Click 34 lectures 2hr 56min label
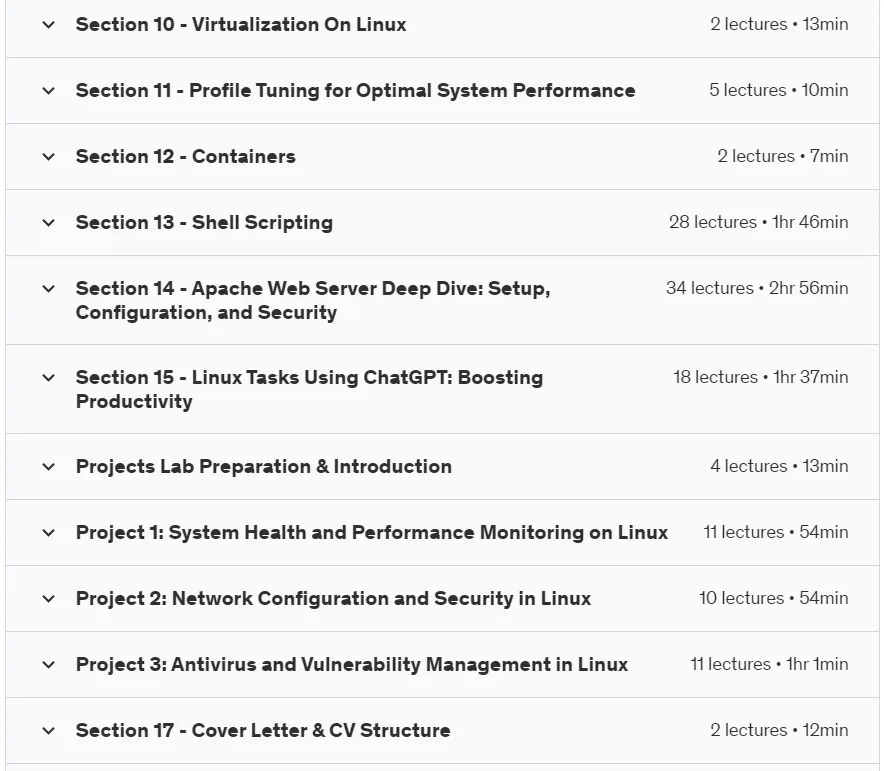 click(757, 288)
